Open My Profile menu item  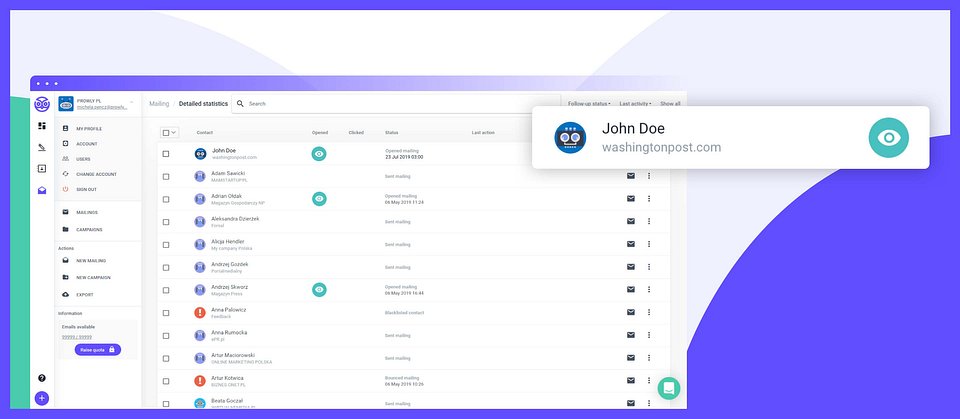tap(89, 129)
